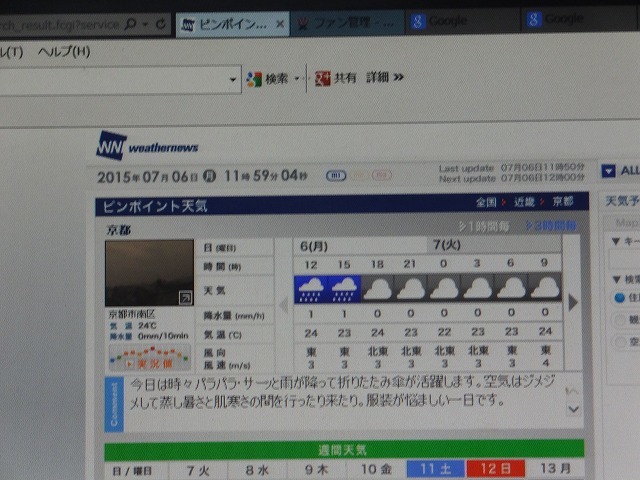Select the blue pill display toggle
This screenshot has width=640, height=480.
click(336, 176)
